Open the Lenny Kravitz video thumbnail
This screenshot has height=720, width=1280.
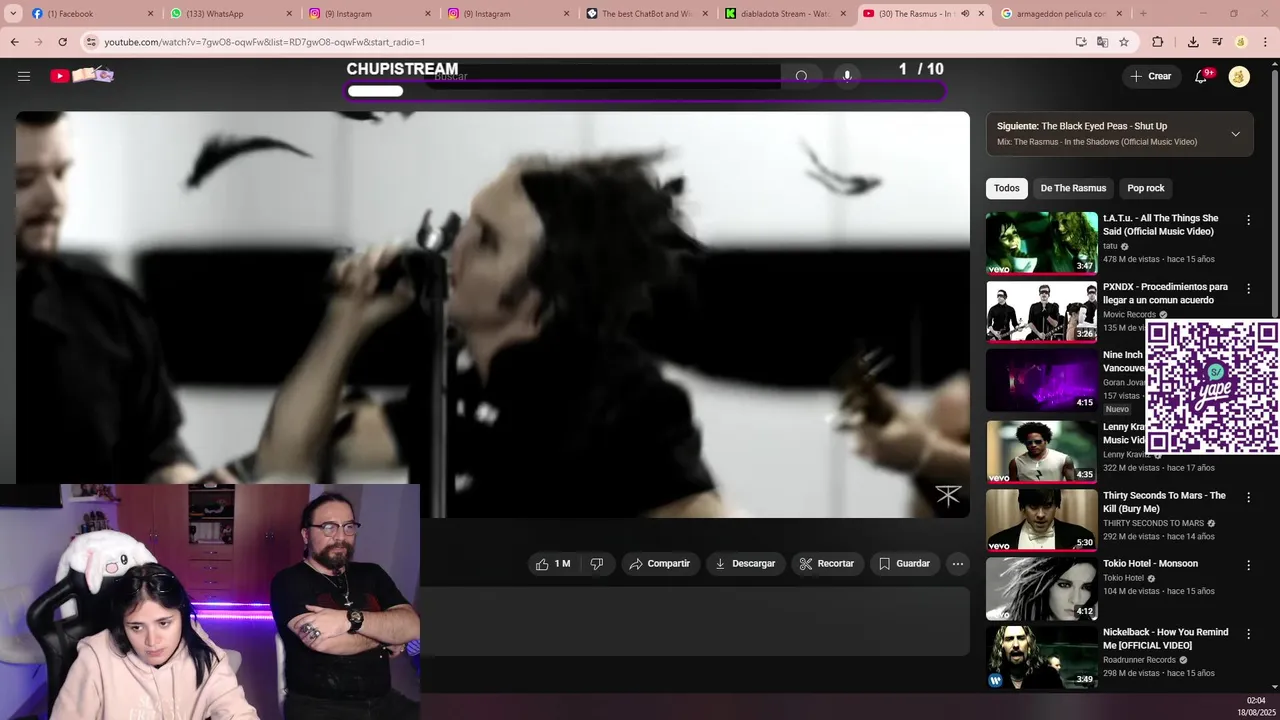click(1042, 451)
